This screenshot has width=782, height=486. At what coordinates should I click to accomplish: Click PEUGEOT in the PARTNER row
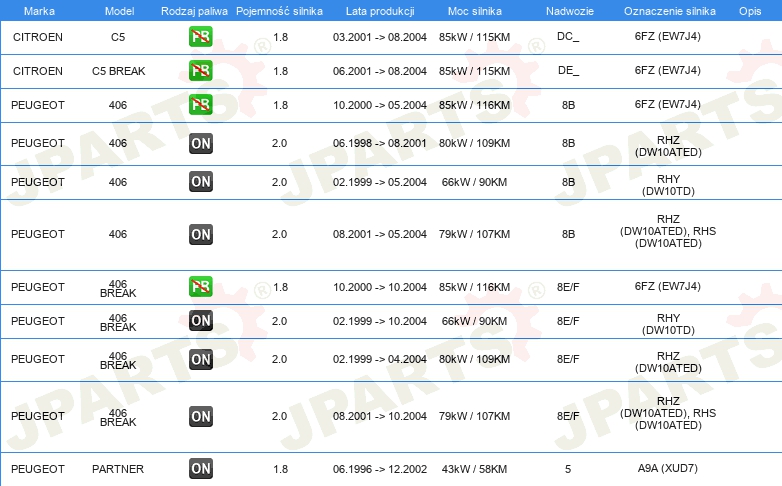pyautogui.click(x=38, y=469)
